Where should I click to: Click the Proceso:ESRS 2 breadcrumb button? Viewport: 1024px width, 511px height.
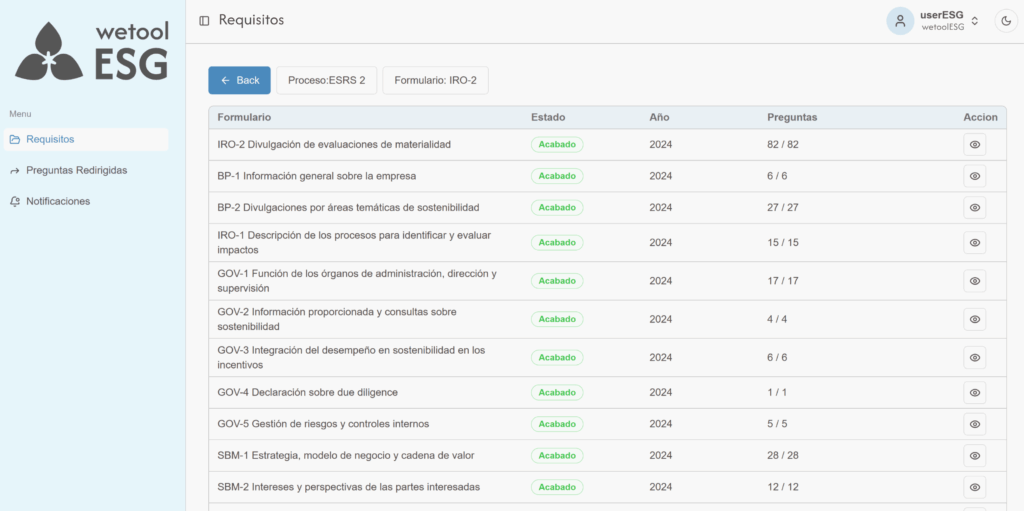[326, 80]
